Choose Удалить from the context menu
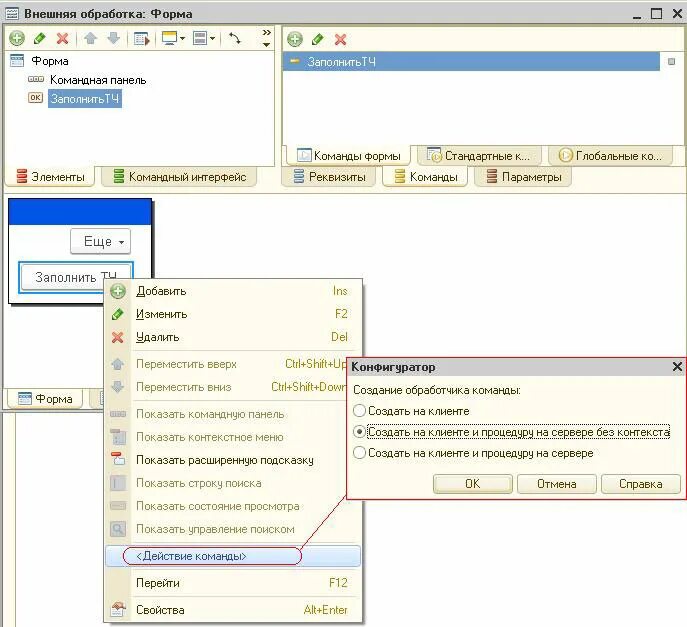The image size is (687, 627). coord(234,337)
